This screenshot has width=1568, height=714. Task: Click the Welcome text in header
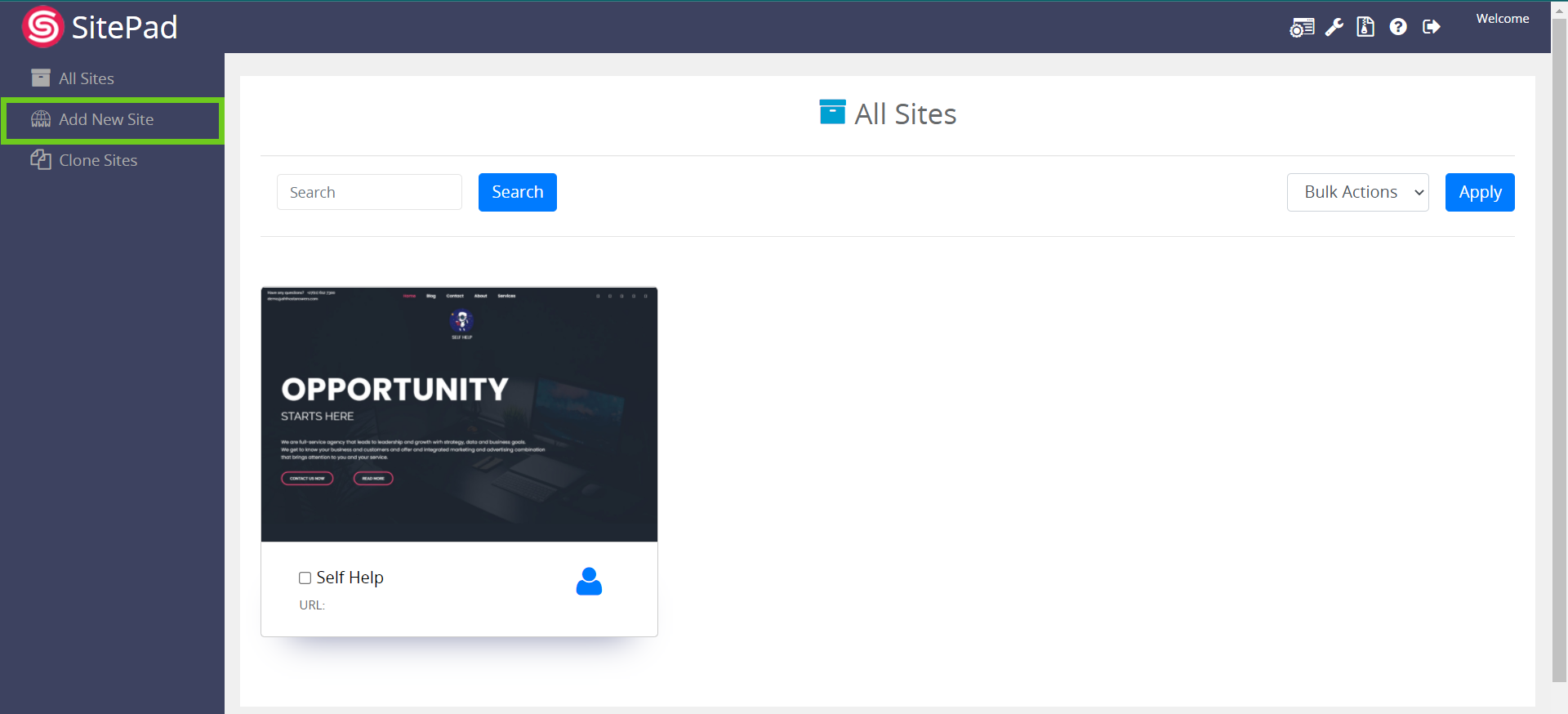click(x=1502, y=19)
